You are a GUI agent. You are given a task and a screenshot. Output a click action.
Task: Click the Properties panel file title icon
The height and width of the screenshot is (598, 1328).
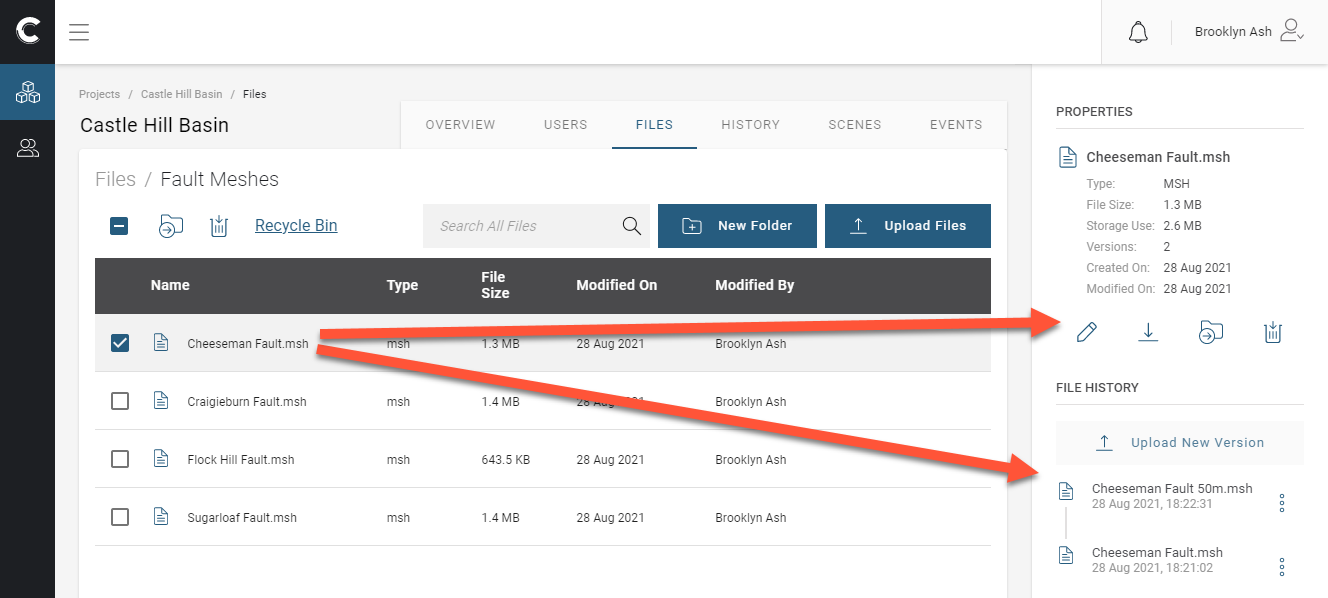(x=1067, y=157)
